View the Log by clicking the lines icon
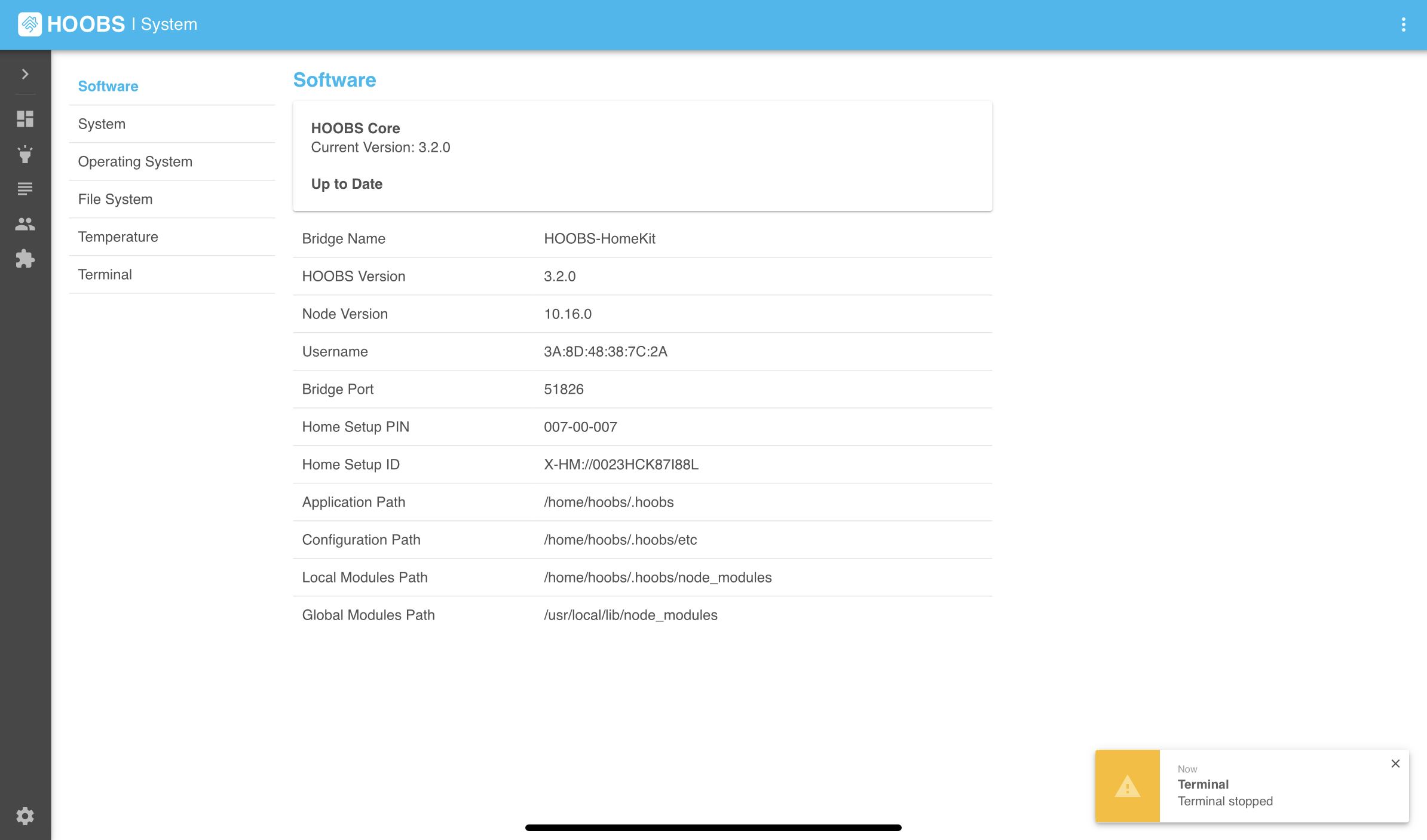1427x840 pixels. [x=25, y=189]
